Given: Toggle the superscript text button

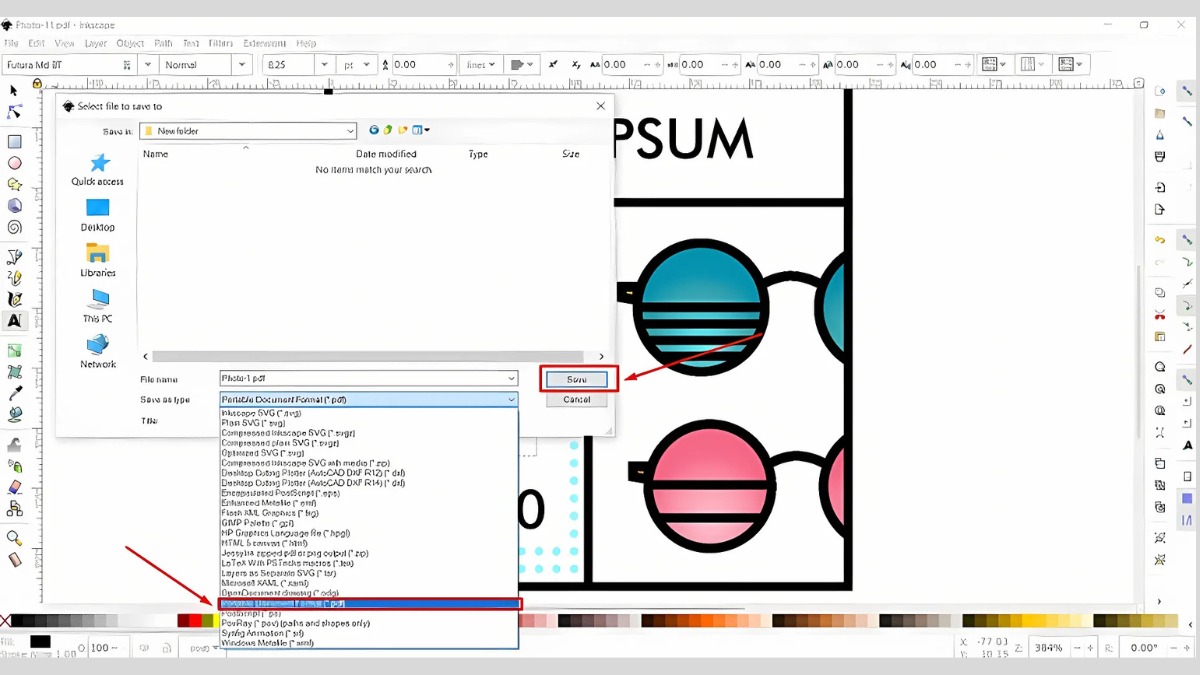Looking at the screenshot, I should click(554, 64).
